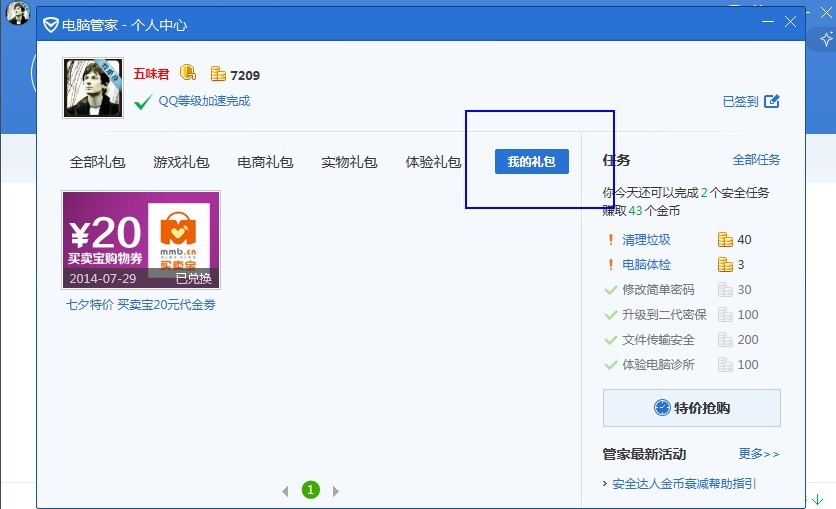This screenshot has height=509, width=836.
Task: Close the 个人中心 window
Action: tap(791, 21)
